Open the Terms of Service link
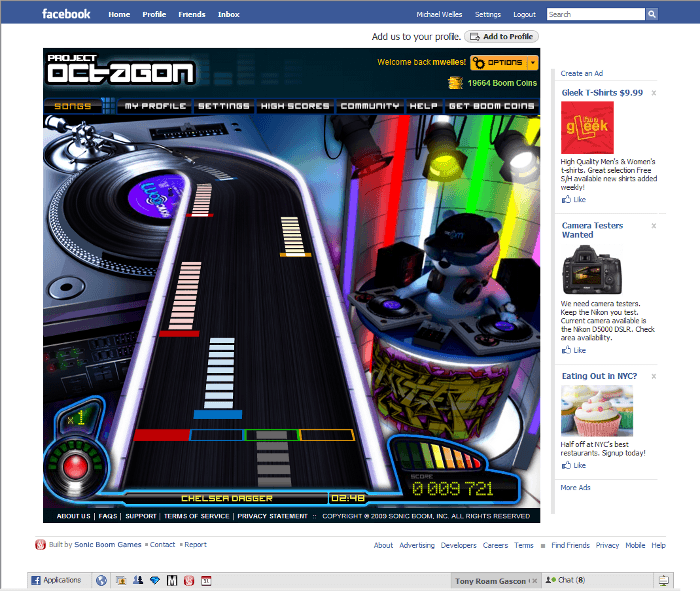This screenshot has height=591, width=700. point(196,516)
